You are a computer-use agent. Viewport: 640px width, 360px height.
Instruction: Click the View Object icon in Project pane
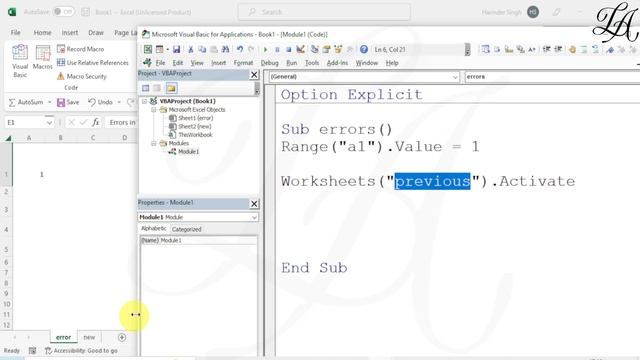pyautogui.click(x=157, y=88)
